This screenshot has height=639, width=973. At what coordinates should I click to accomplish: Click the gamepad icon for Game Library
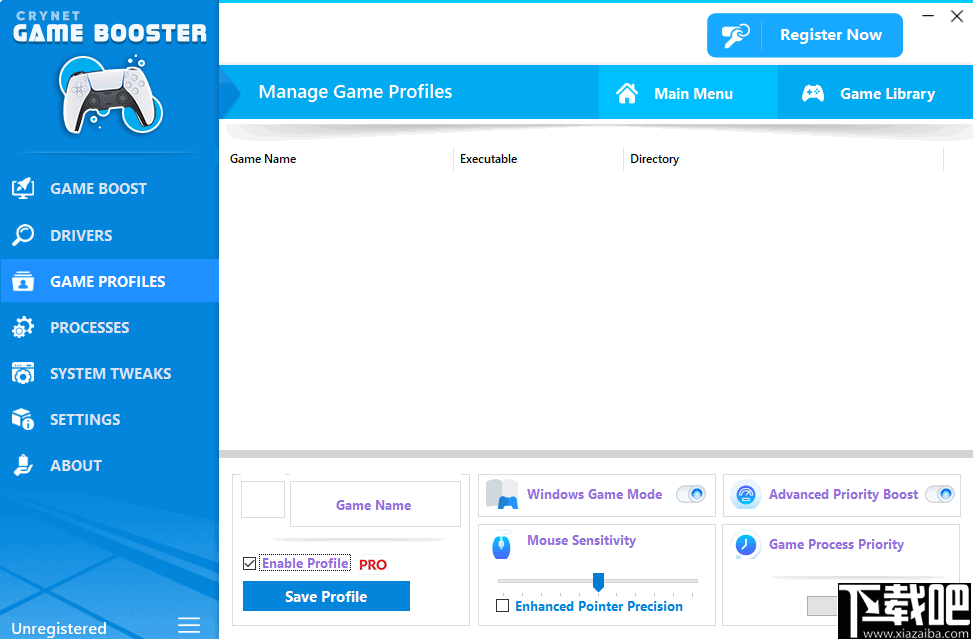pyautogui.click(x=813, y=94)
